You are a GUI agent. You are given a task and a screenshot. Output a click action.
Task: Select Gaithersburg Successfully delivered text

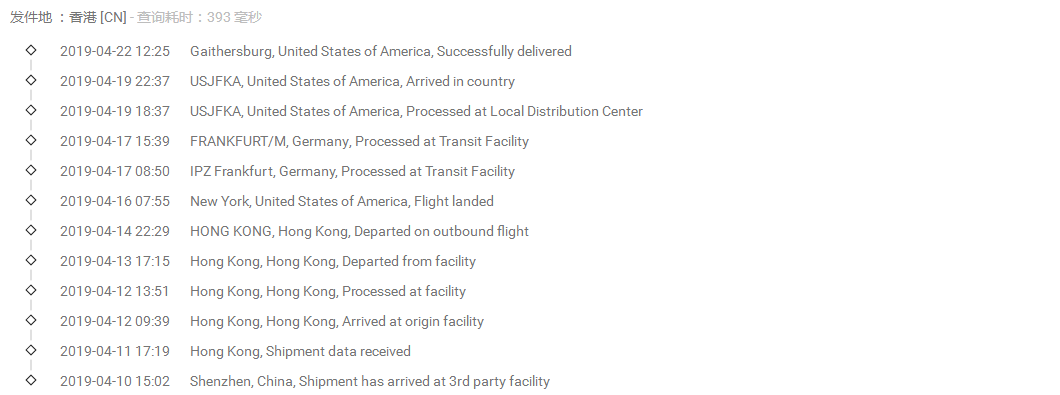381,51
